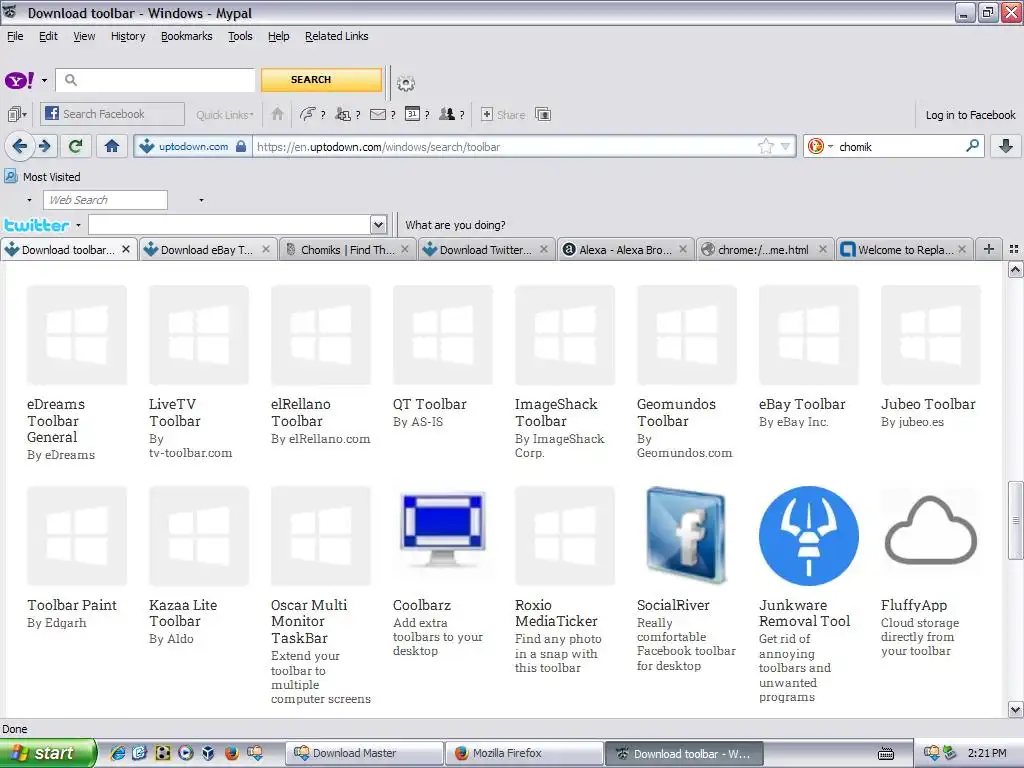The image size is (1024, 768).
Task: Click the Web Search input box
Action: 105,200
